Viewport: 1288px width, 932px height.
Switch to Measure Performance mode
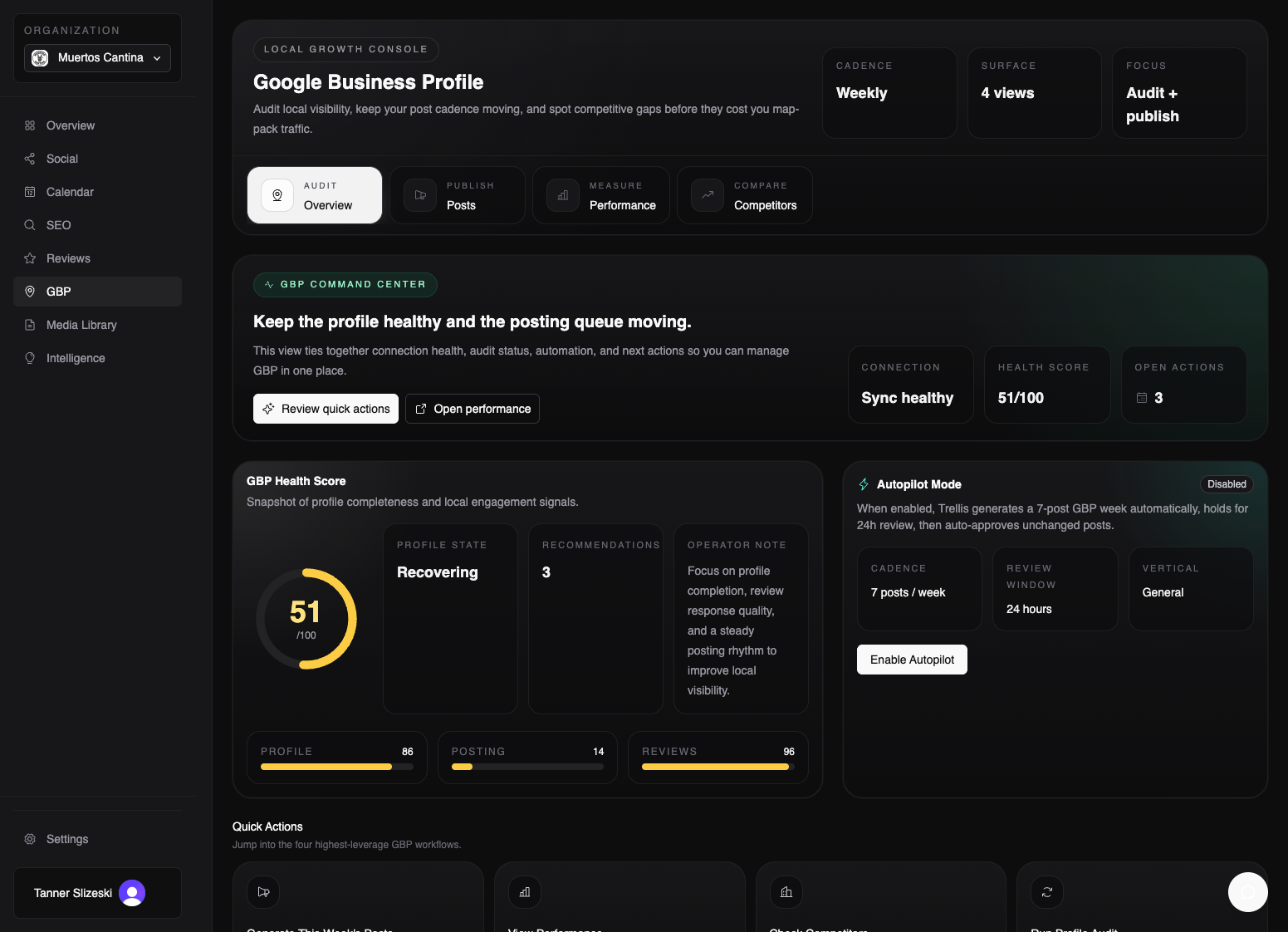click(x=600, y=195)
